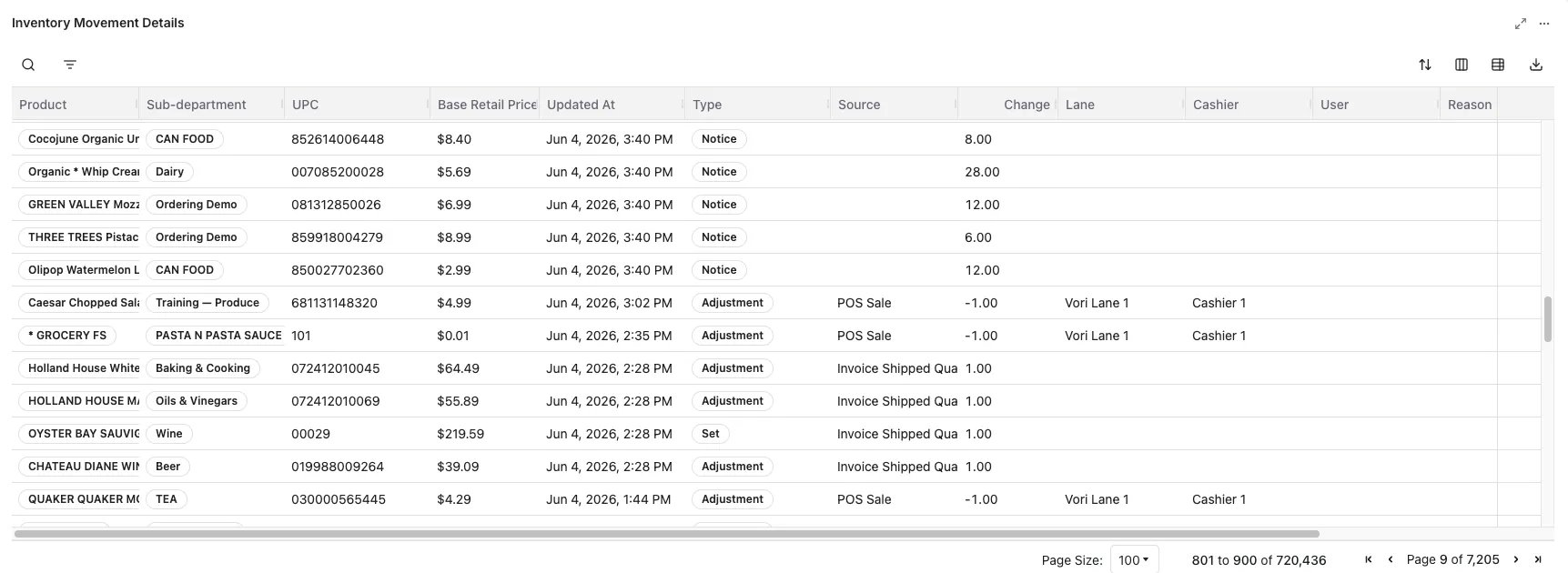Click Jun 4, 2026, 1:44 PM timestamp
The height and width of the screenshot is (573, 1568).
[609, 499]
